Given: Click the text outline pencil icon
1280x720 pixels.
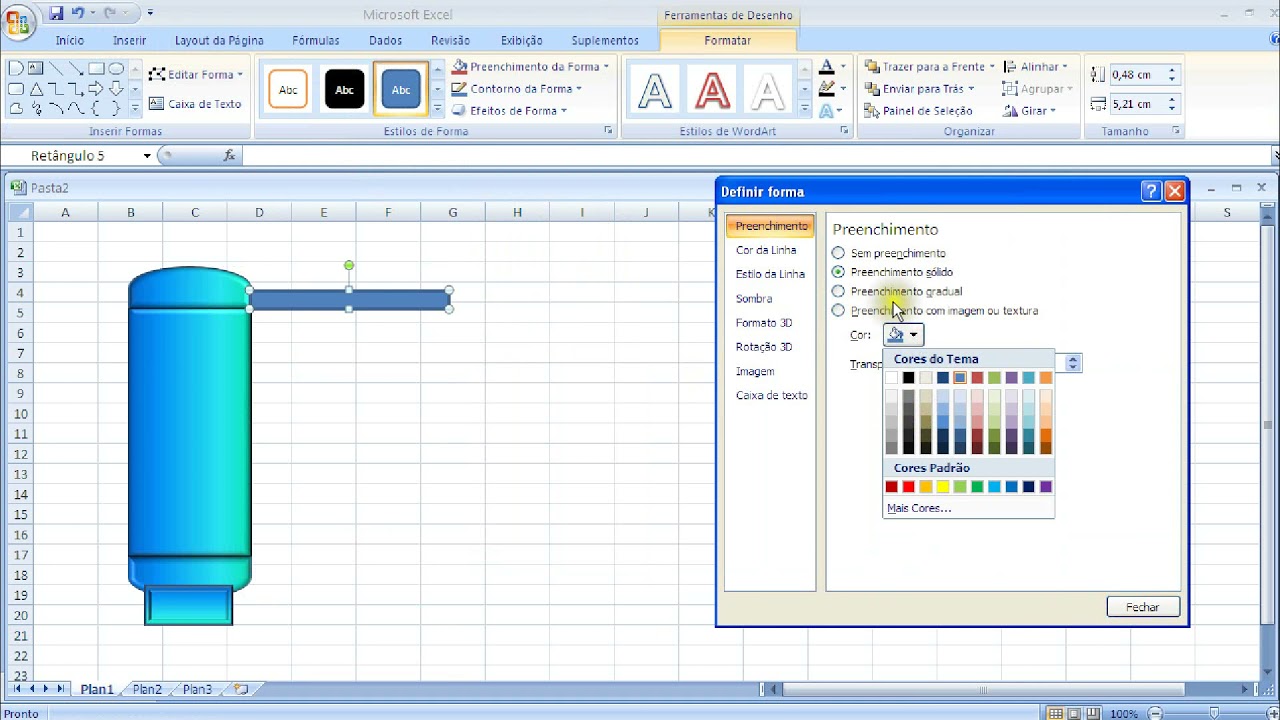Looking at the screenshot, I should click(x=826, y=89).
